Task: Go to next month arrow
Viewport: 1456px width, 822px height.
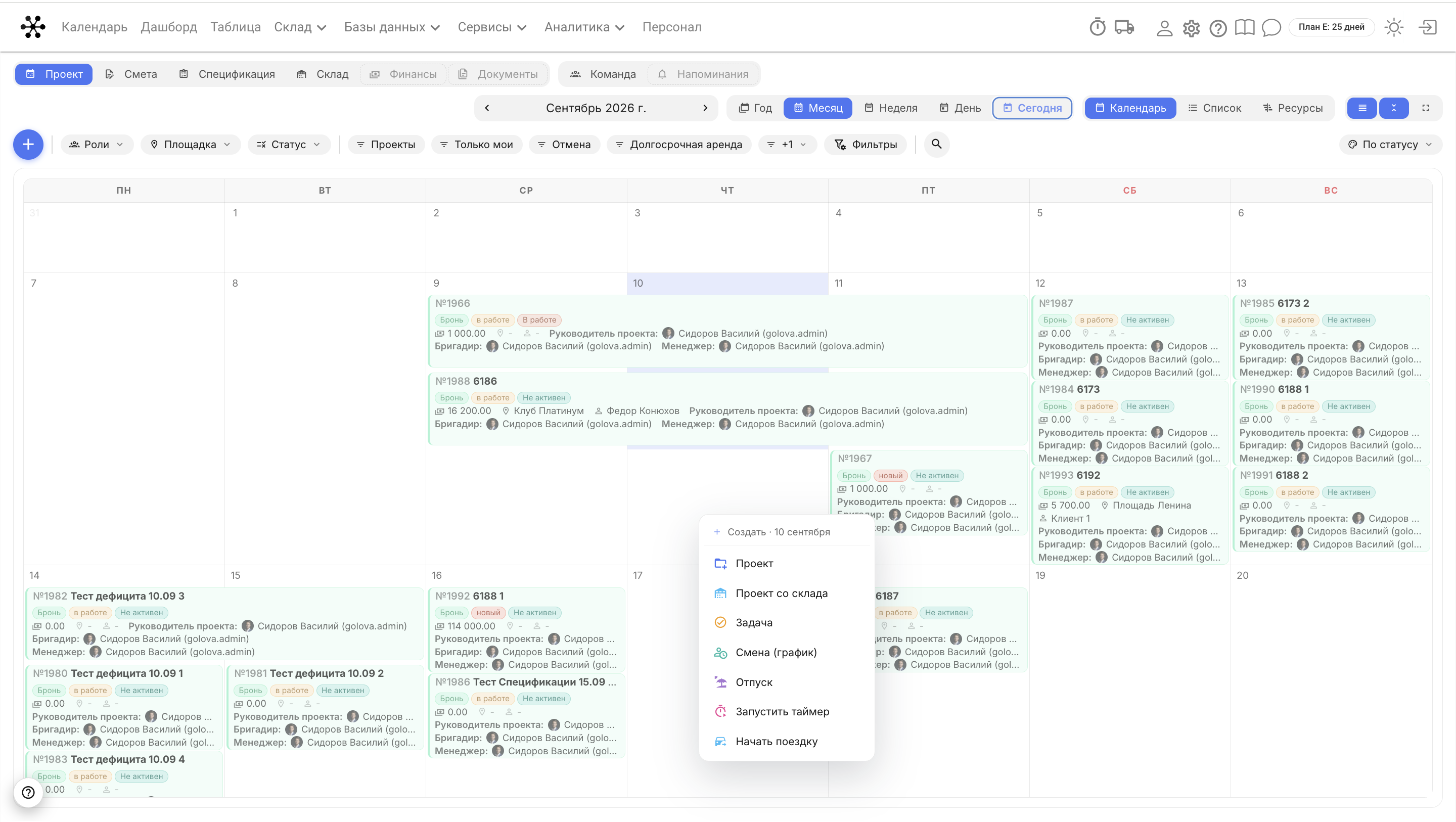Action: (x=705, y=108)
